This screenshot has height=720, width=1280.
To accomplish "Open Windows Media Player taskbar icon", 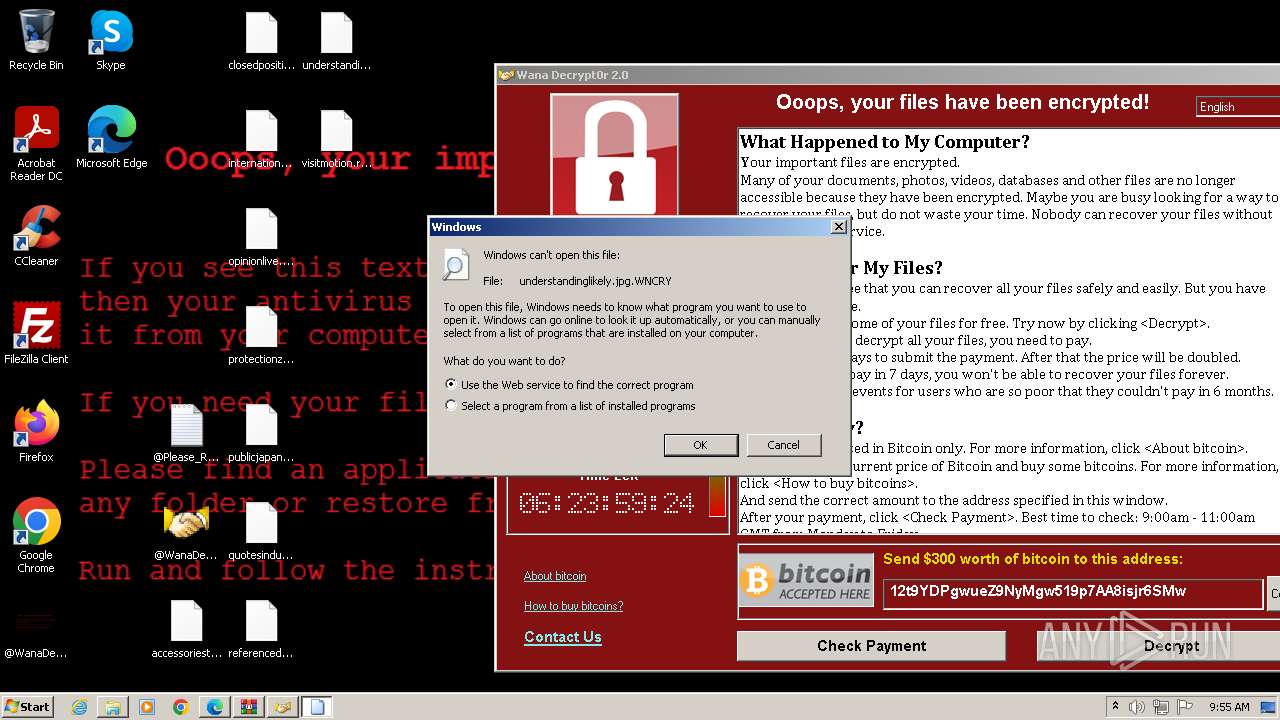I will point(147,707).
